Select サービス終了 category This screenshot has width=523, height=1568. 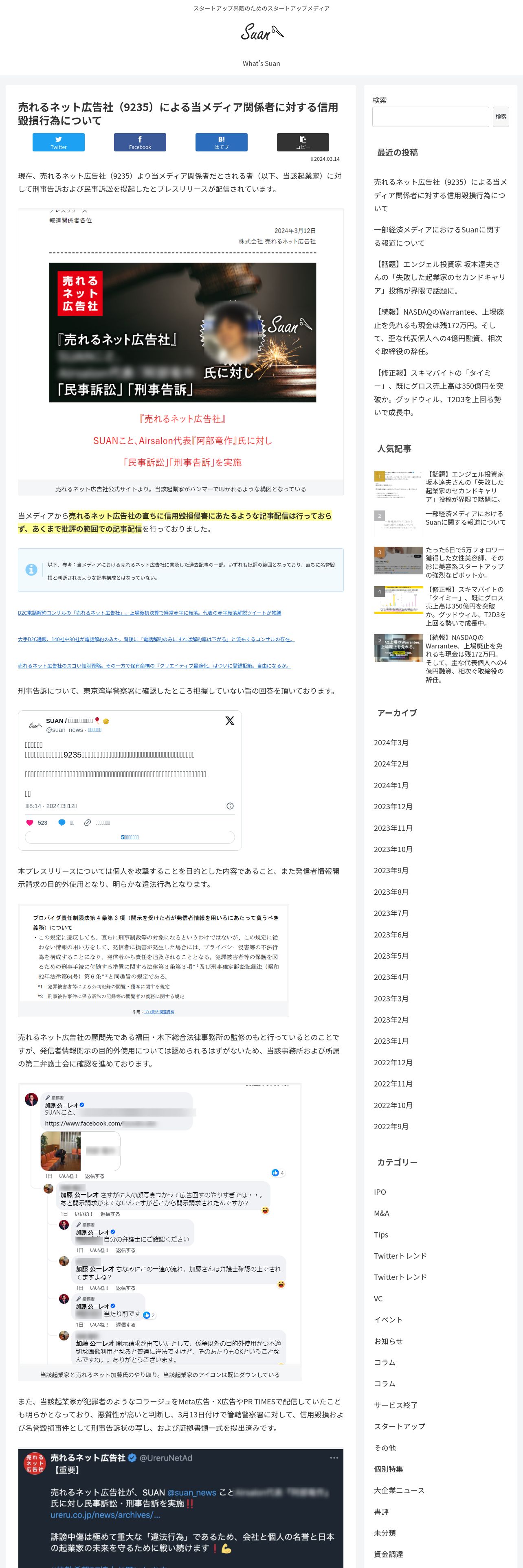pos(395,1405)
